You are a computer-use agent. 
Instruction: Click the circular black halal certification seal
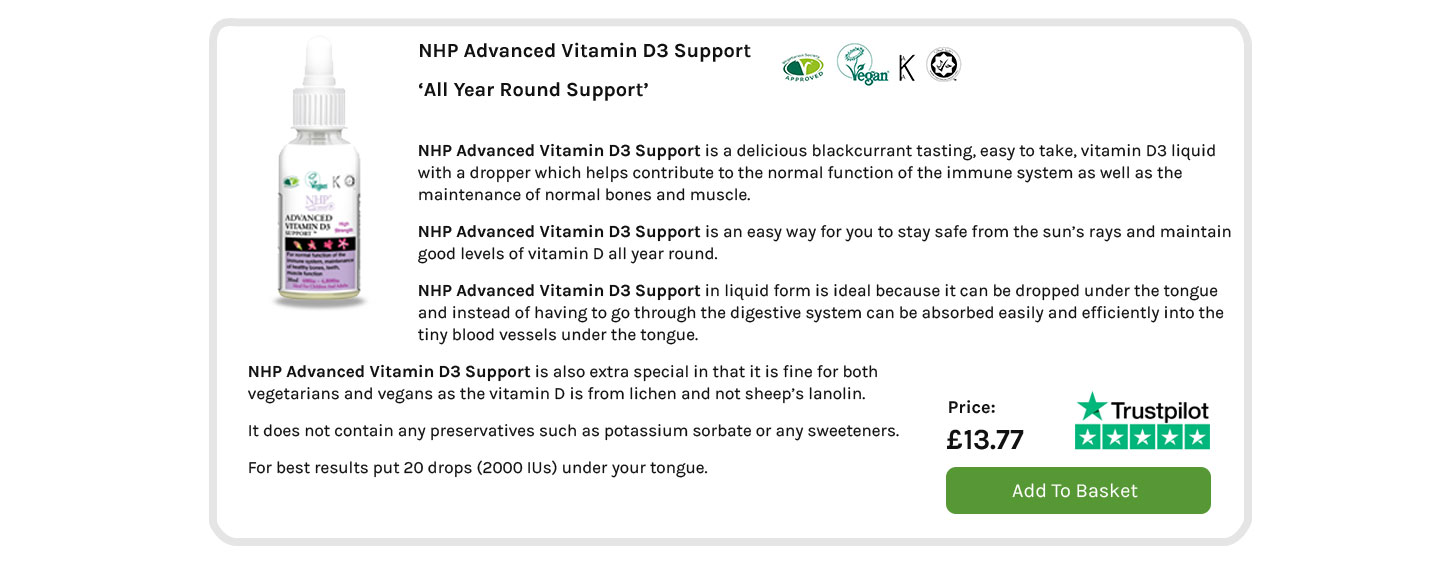[x=943, y=65]
